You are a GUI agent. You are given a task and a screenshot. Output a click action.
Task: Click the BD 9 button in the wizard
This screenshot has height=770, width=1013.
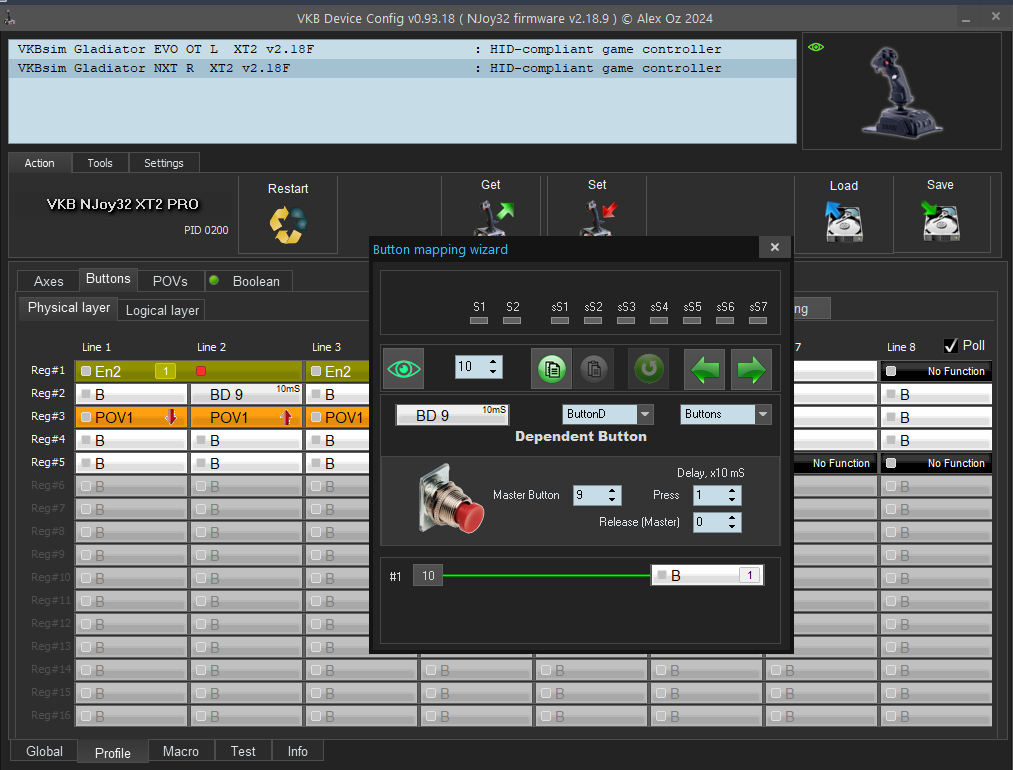(x=452, y=415)
